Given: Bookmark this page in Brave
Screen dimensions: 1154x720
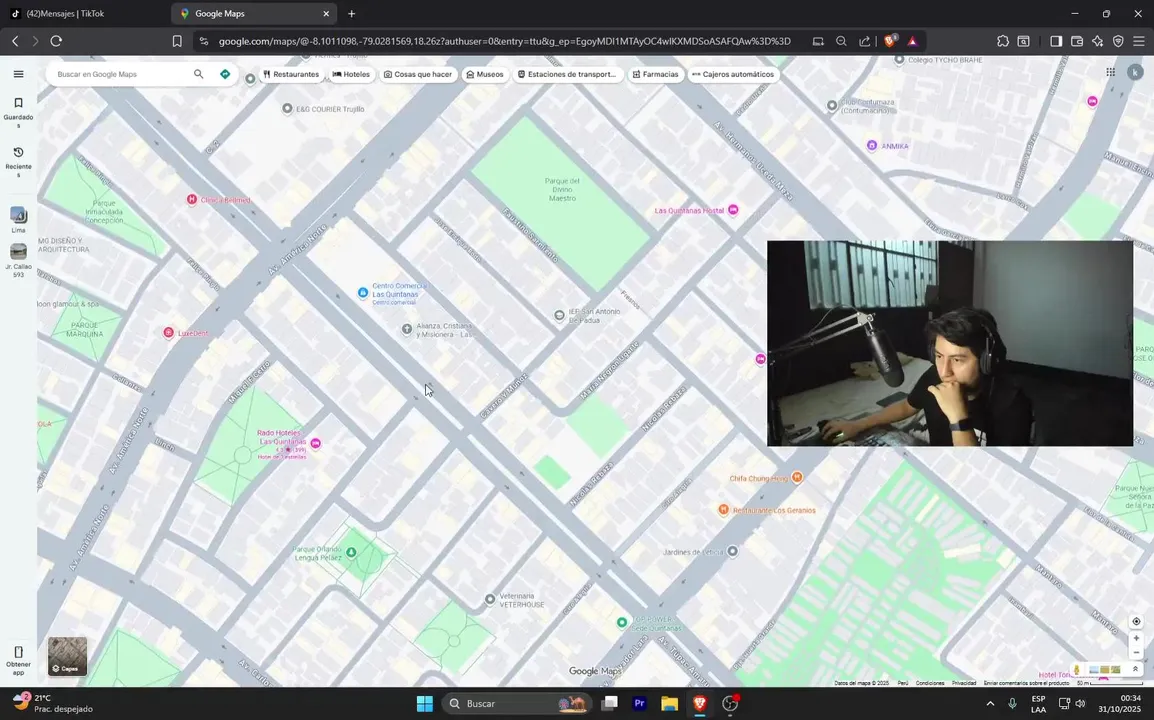Looking at the screenshot, I should coord(177,41).
